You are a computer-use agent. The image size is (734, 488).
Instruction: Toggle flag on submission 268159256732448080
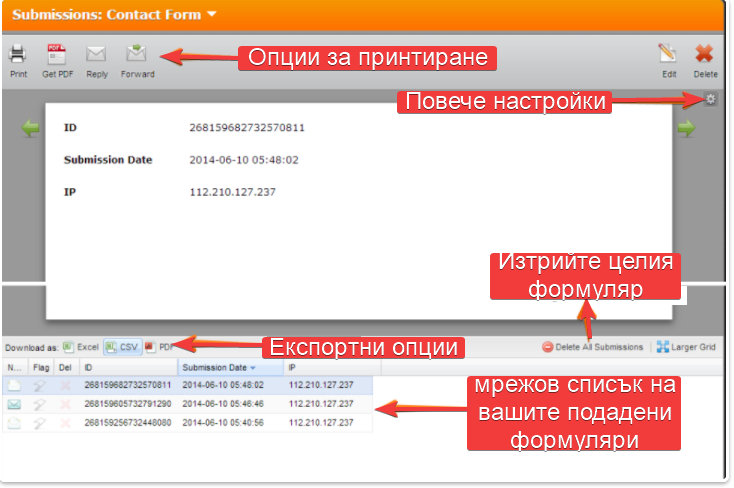pyautogui.click(x=40, y=423)
